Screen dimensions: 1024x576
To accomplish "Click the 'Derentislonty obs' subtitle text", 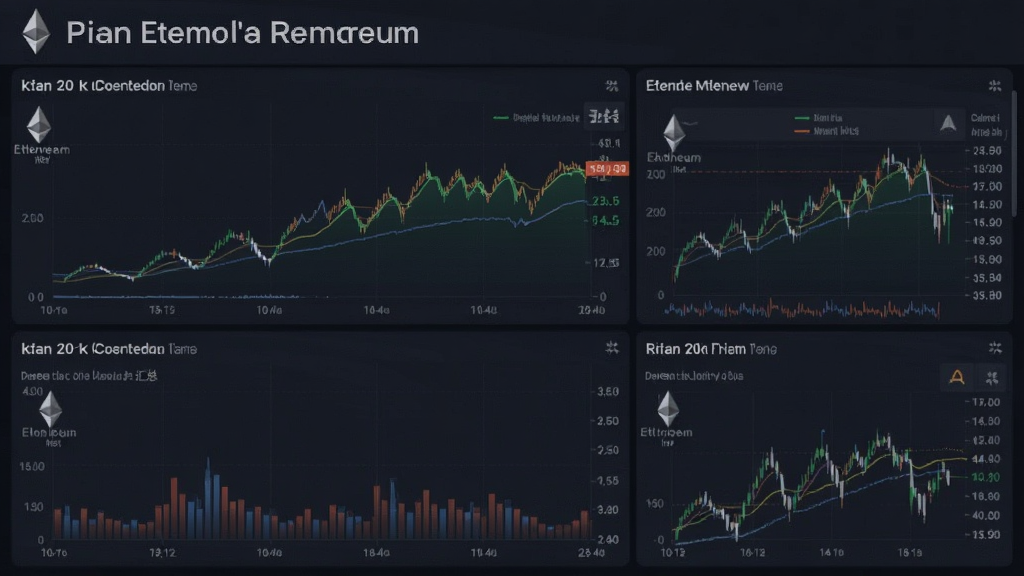I will [x=694, y=376].
